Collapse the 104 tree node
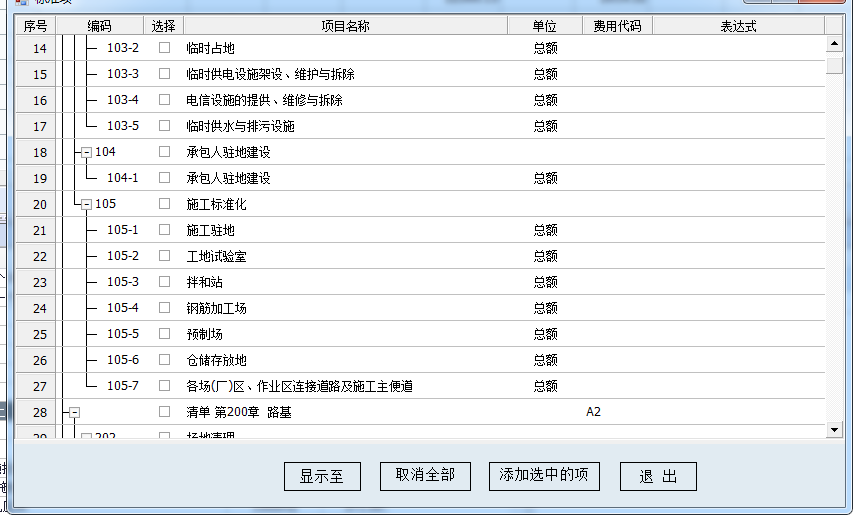 point(86,153)
